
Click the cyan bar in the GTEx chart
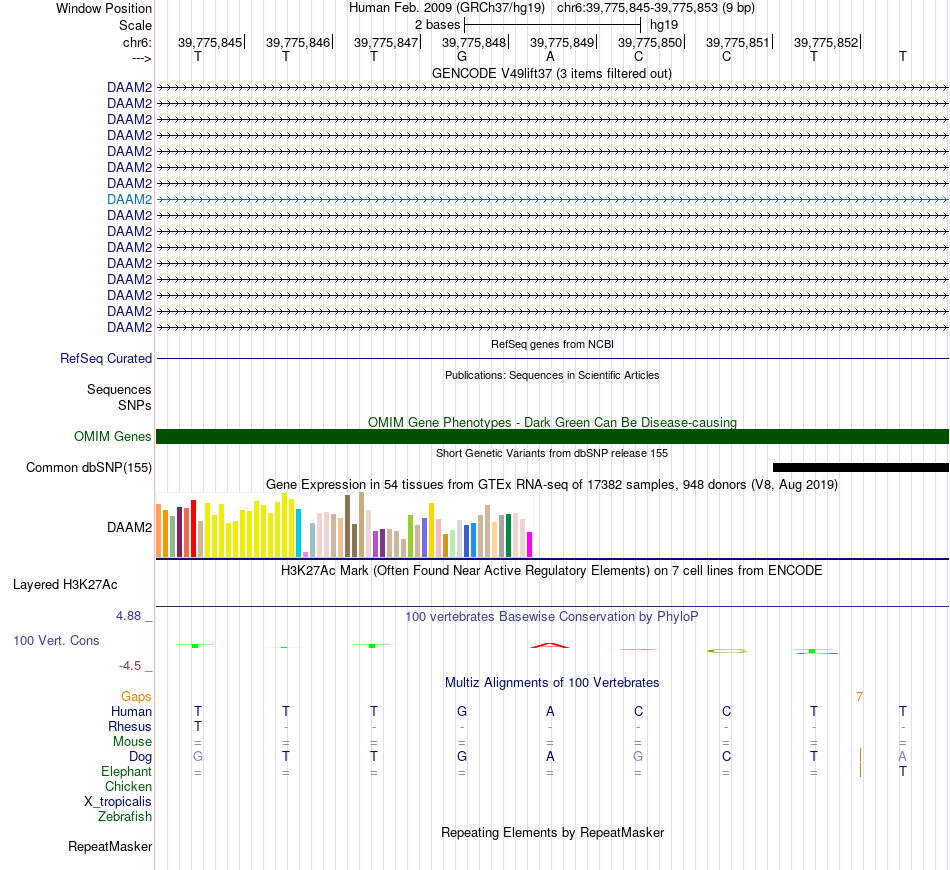tap(298, 533)
